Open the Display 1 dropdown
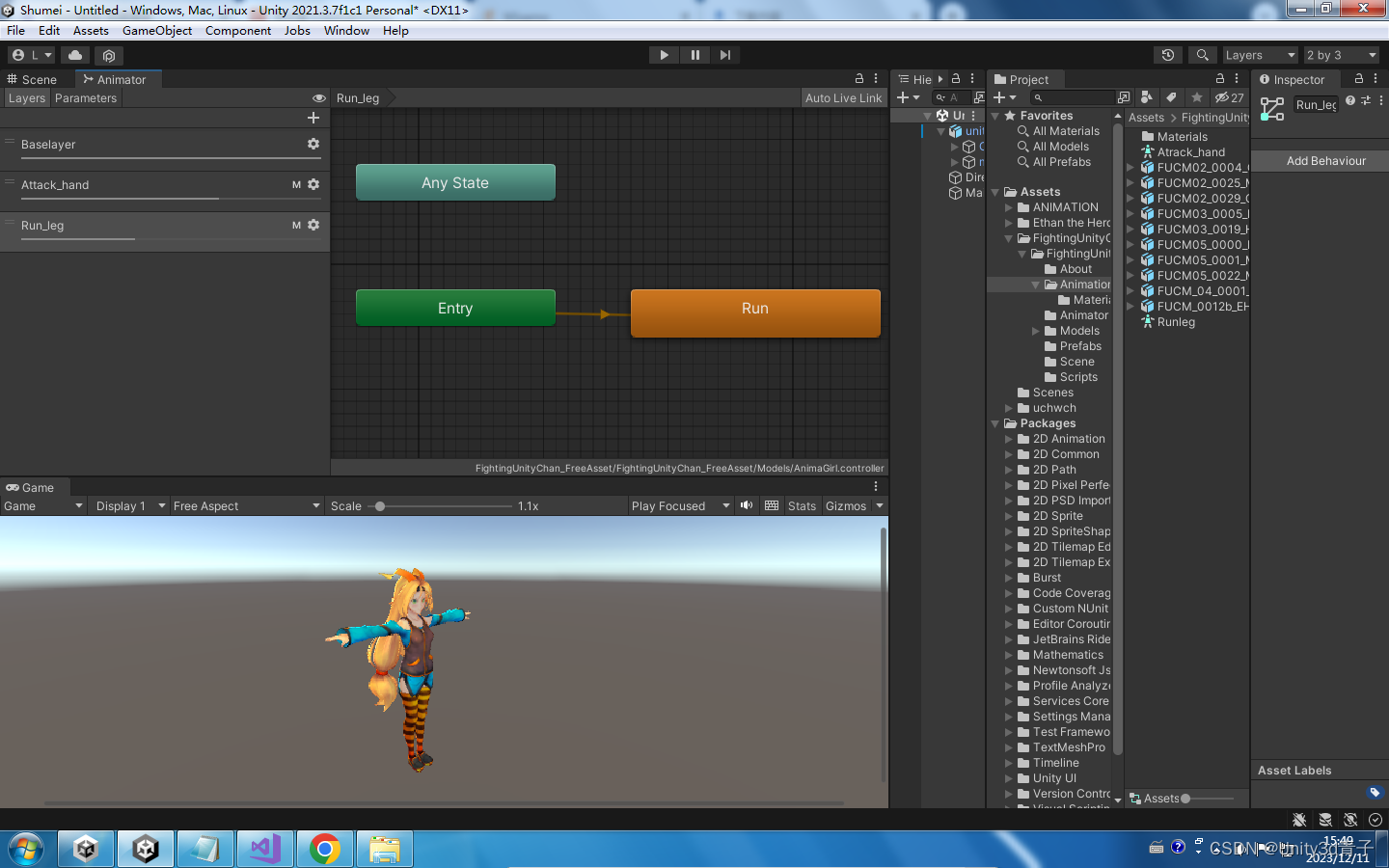Image resolution: width=1389 pixels, height=868 pixels. (x=130, y=506)
